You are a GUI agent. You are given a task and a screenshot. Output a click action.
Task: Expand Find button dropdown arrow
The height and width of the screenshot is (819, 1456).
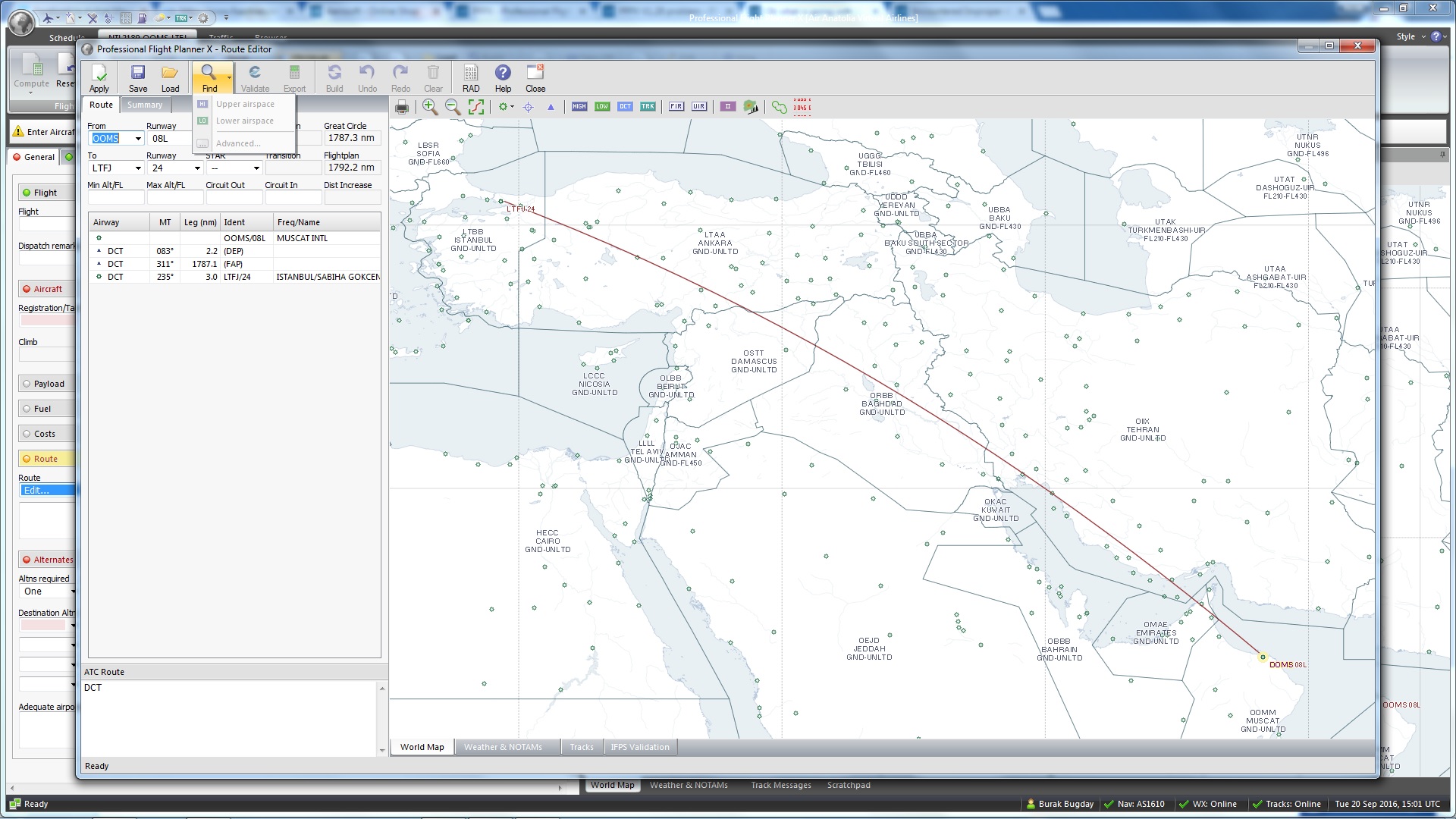[229, 77]
